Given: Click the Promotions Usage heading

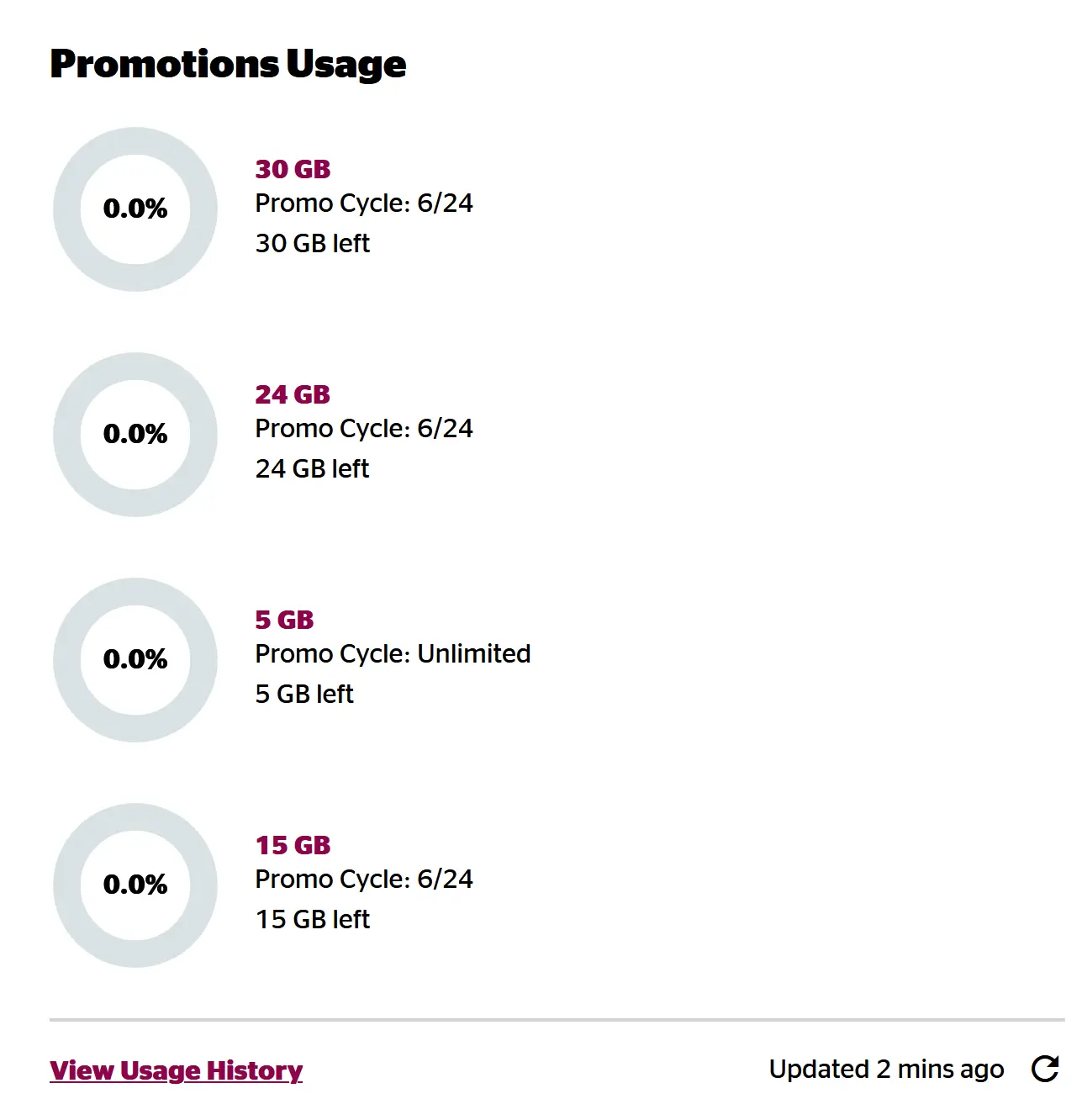Looking at the screenshot, I should pyautogui.click(x=228, y=65).
